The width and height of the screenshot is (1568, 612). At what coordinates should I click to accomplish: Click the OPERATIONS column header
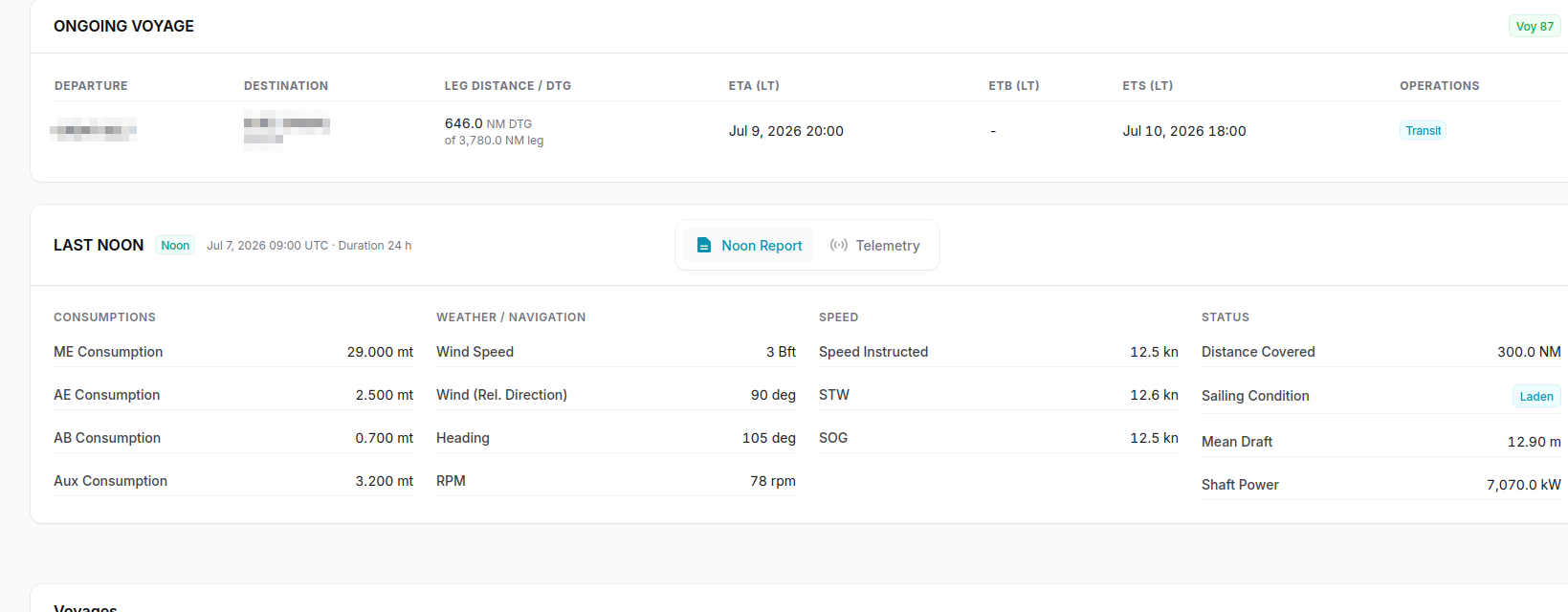[1440, 86]
